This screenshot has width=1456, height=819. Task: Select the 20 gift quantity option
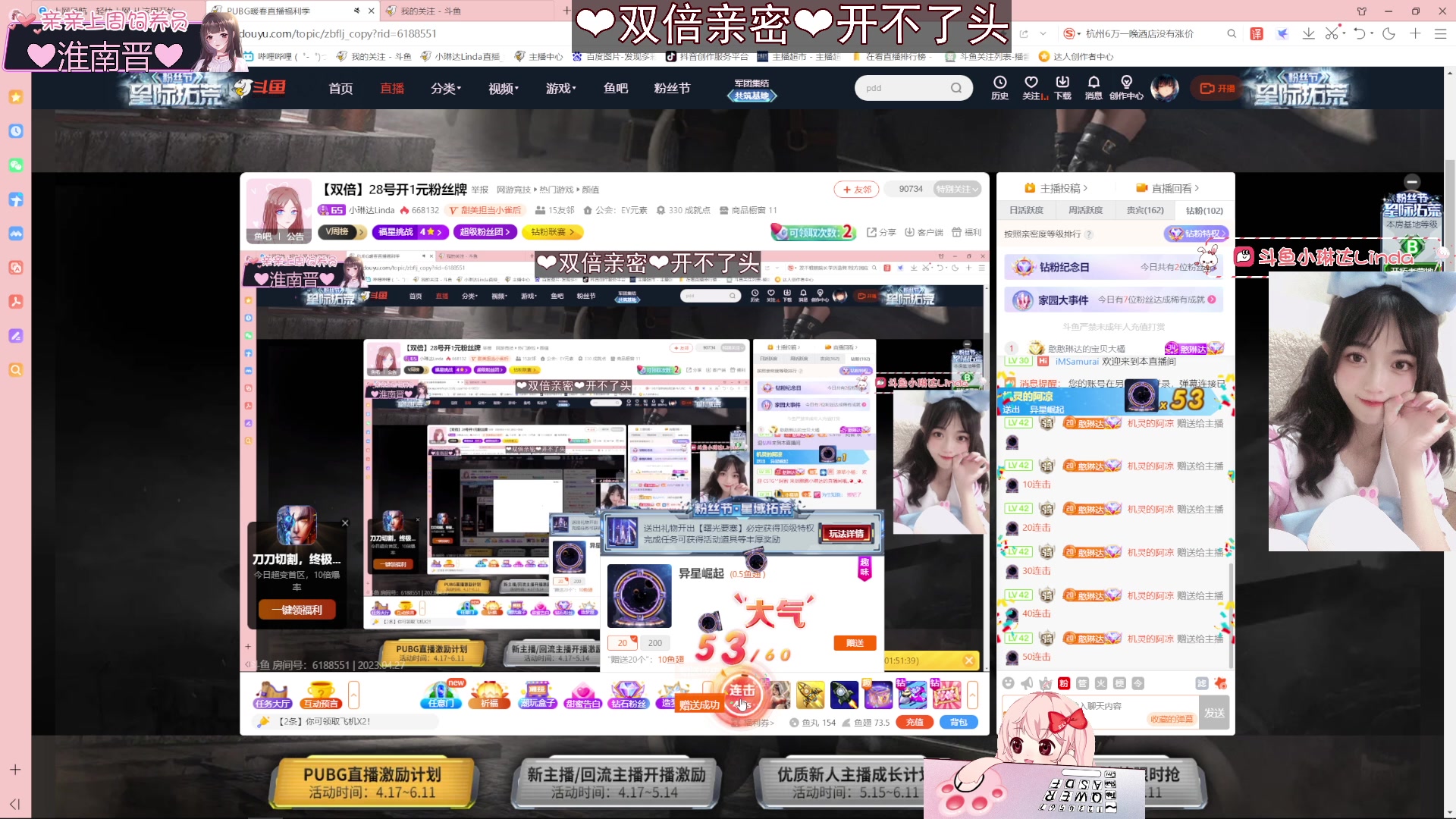point(622,643)
